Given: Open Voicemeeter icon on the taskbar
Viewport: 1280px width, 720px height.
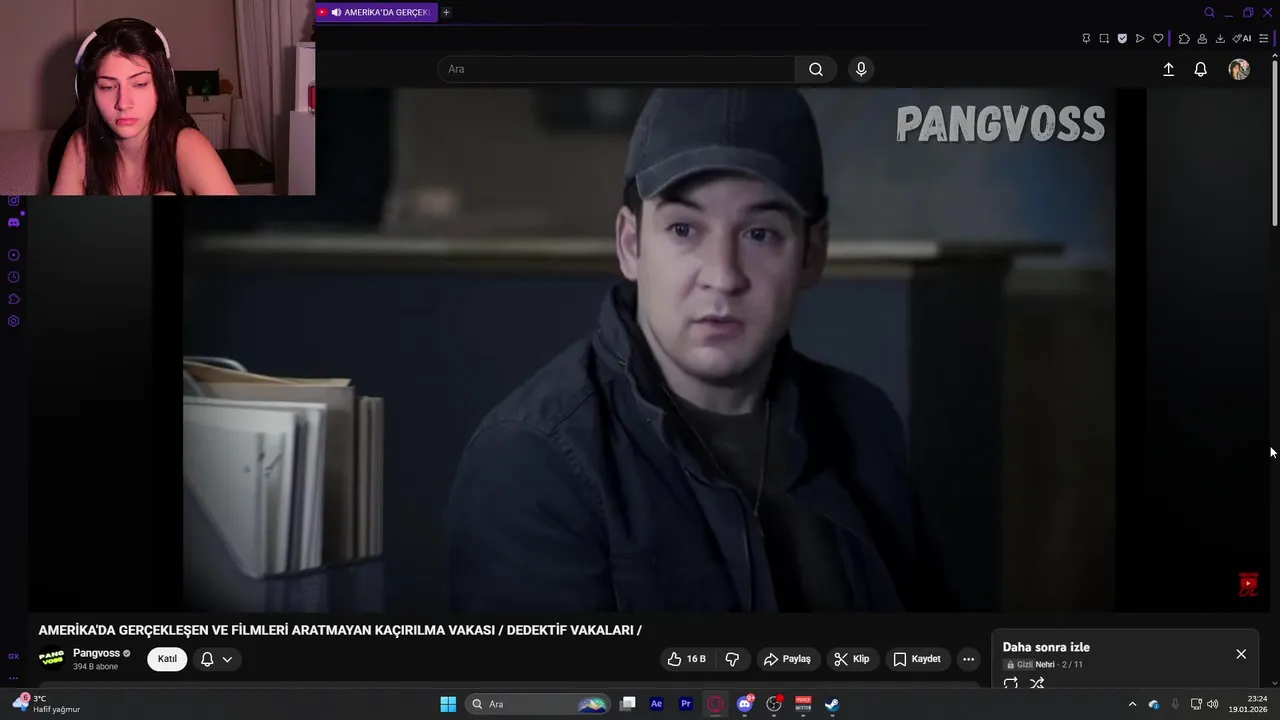Looking at the screenshot, I should (x=803, y=704).
